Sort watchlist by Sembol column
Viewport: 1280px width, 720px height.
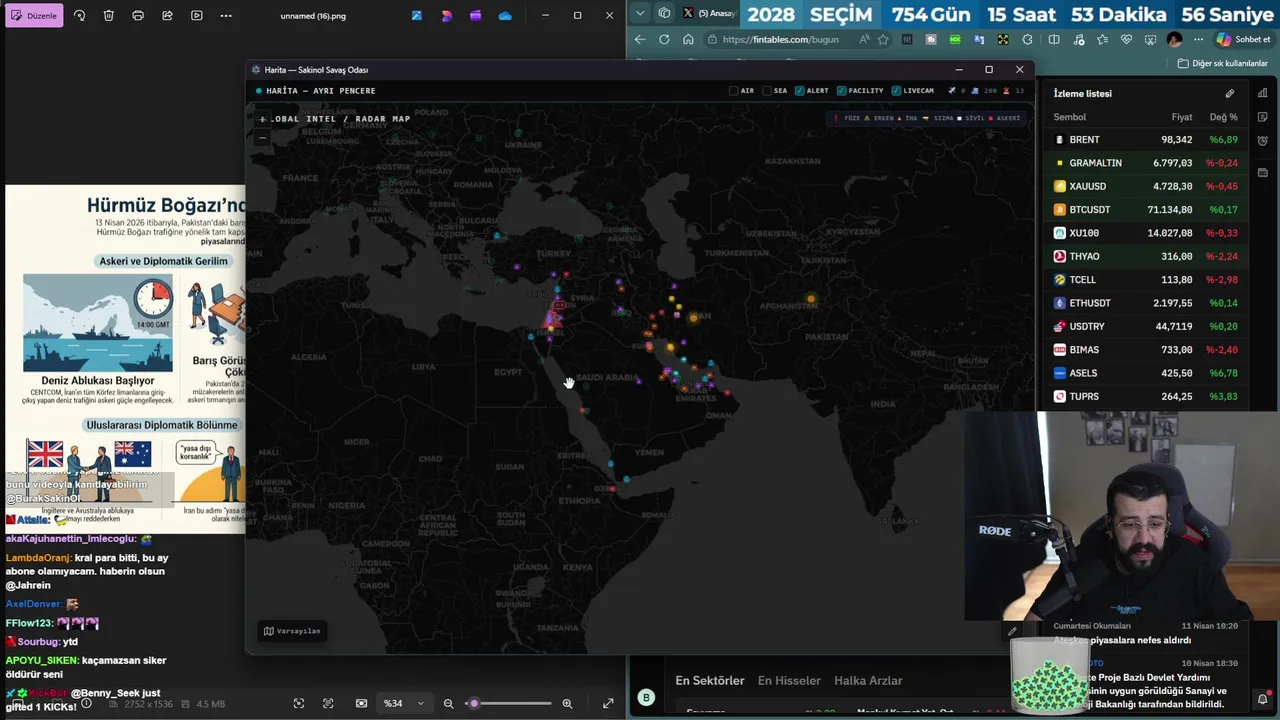(x=1069, y=117)
